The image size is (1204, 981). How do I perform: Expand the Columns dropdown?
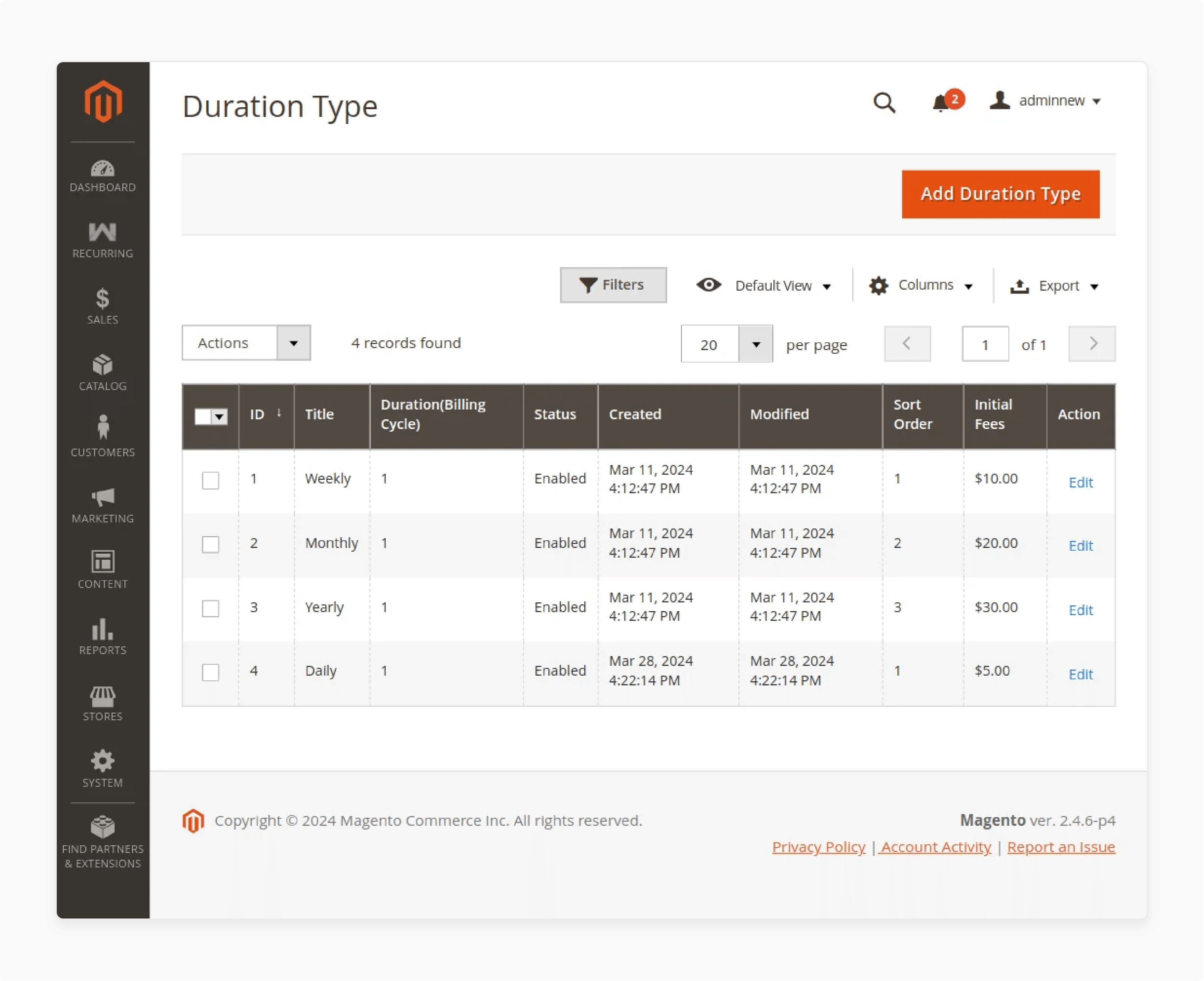(969, 287)
